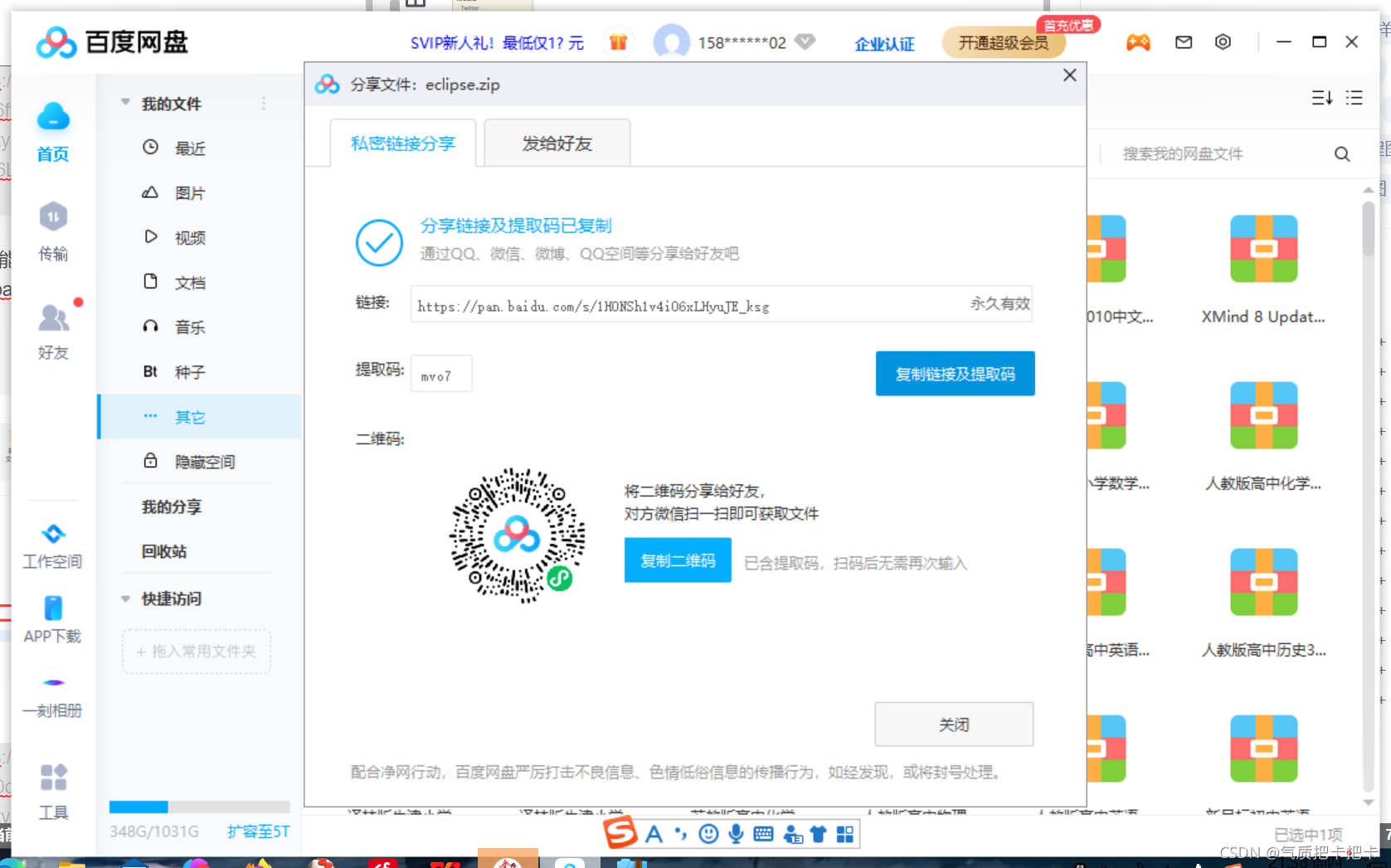The height and width of the screenshot is (868, 1391).
Task: Click the storage usage progress bar
Action: [199, 807]
